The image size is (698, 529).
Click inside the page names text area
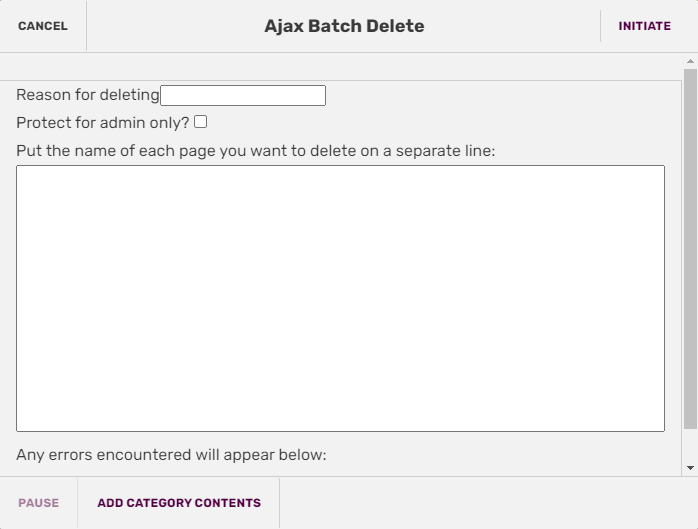pyautogui.click(x=340, y=298)
